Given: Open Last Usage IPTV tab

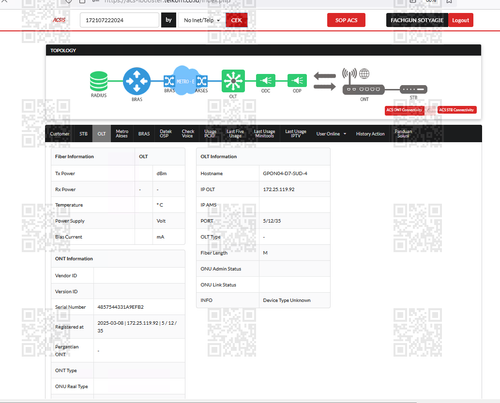Looking at the screenshot, I should coord(295,134).
